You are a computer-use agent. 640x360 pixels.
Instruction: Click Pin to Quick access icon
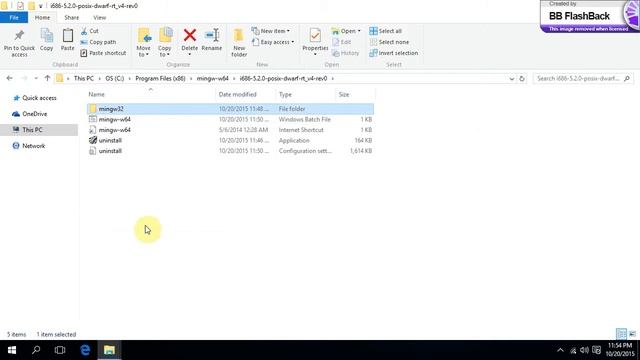click(x=19, y=42)
